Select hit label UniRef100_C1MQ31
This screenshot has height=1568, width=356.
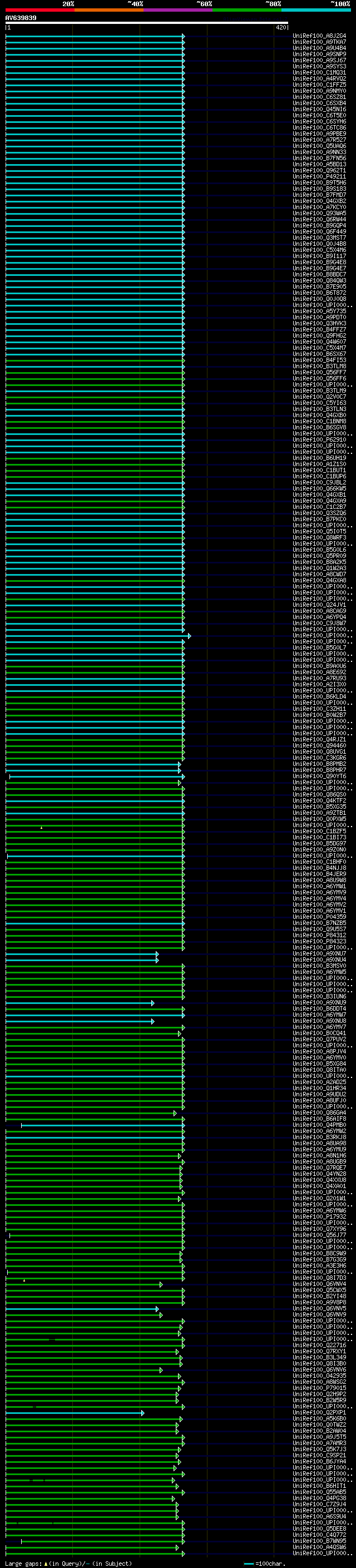pos(319,72)
